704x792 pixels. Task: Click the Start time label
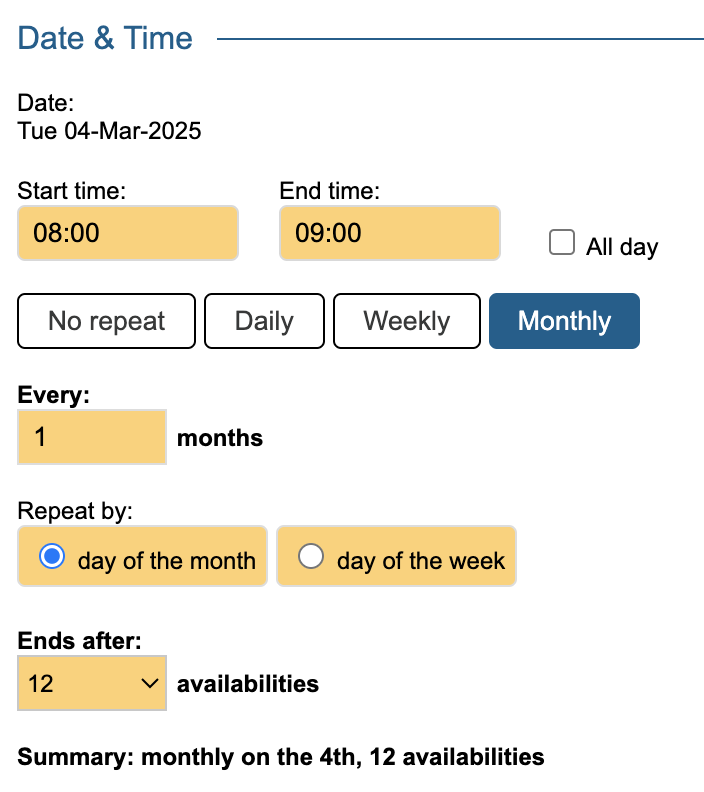71,190
